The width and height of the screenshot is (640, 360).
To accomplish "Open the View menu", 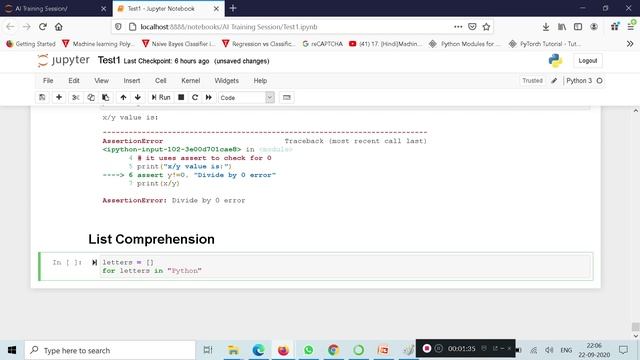I will coord(101,81).
